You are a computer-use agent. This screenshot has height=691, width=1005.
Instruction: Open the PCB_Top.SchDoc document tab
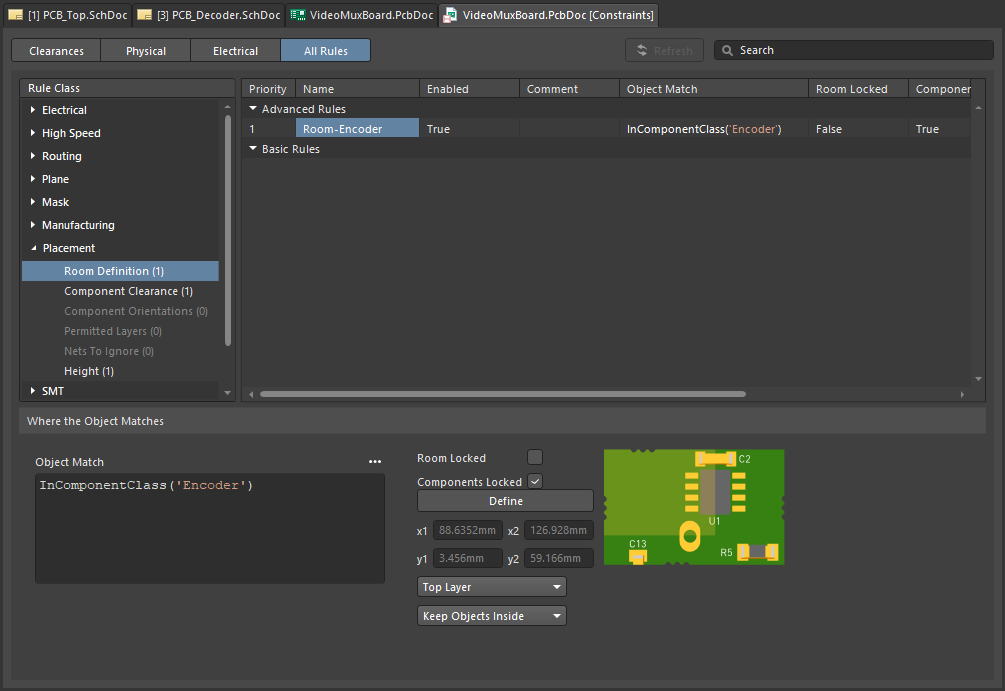point(69,15)
